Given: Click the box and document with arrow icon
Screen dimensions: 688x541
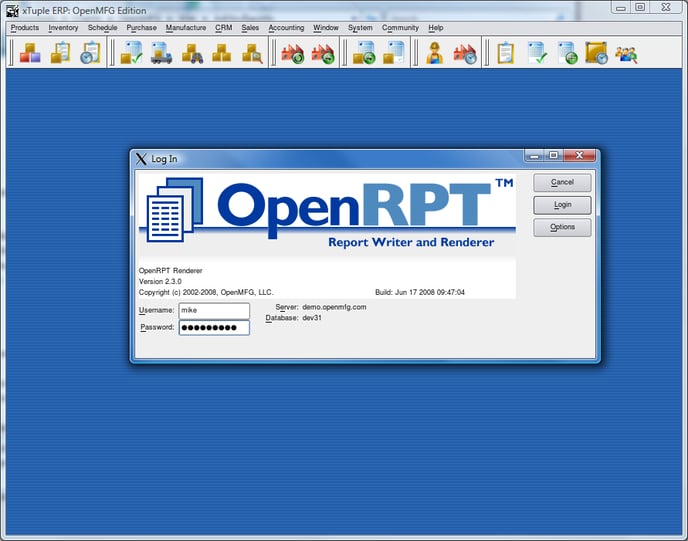Looking at the screenshot, I should (x=364, y=53).
